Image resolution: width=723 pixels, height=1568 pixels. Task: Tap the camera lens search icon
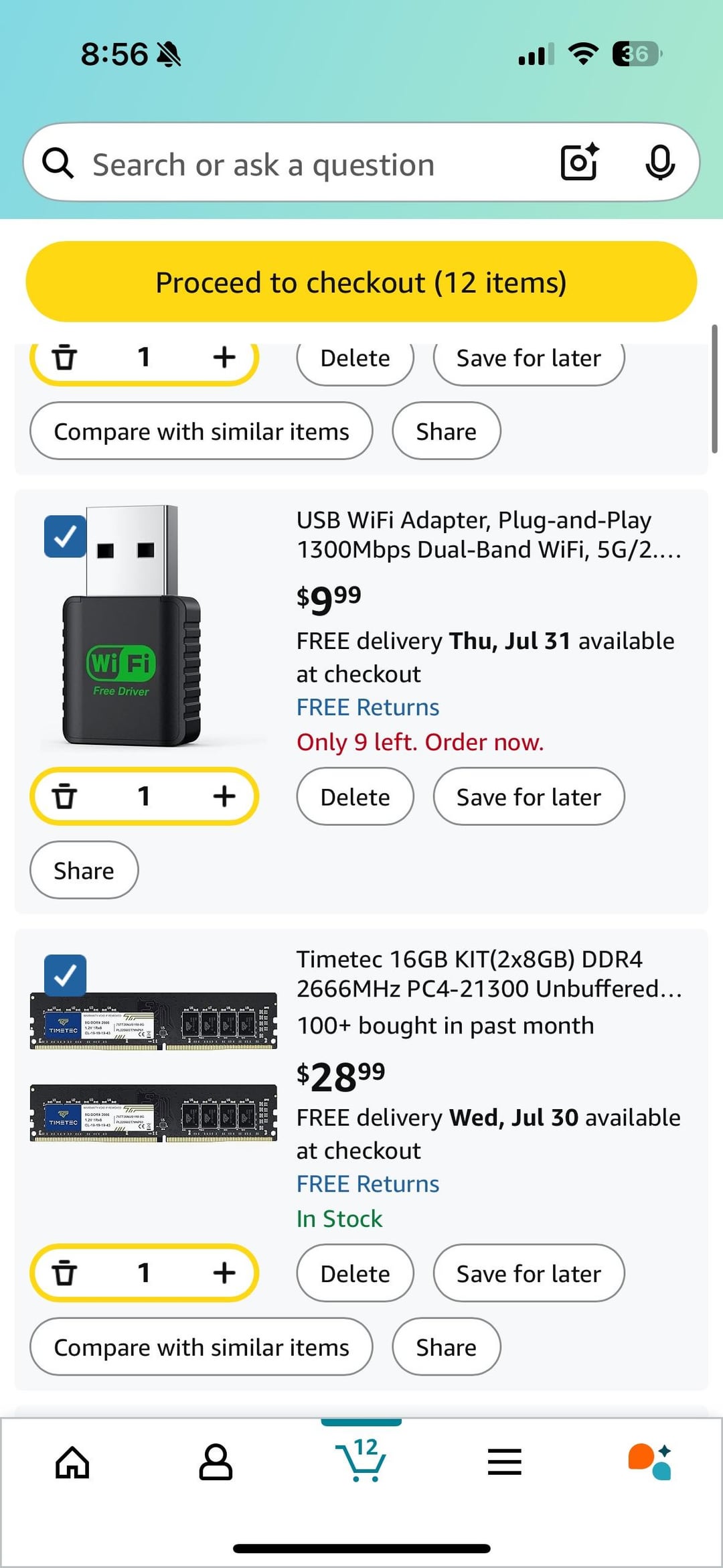click(x=580, y=162)
